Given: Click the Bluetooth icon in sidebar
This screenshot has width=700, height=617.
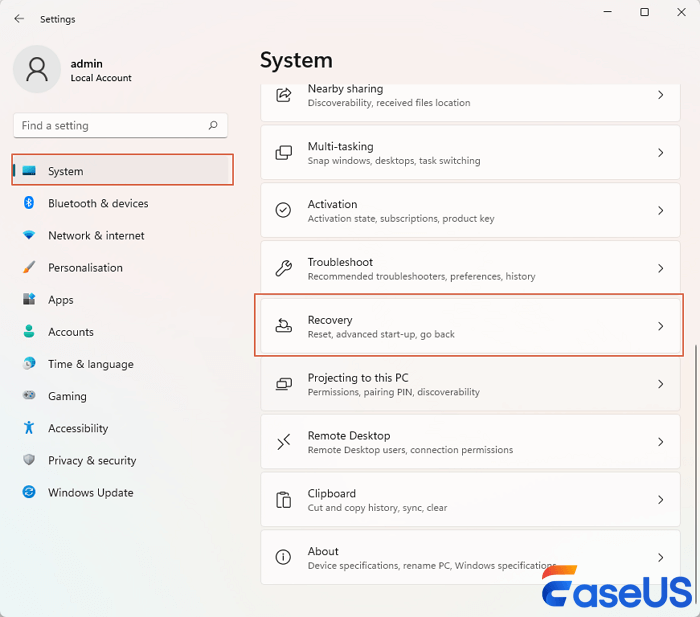Looking at the screenshot, I should pyautogui.click(x=29, y=203).
